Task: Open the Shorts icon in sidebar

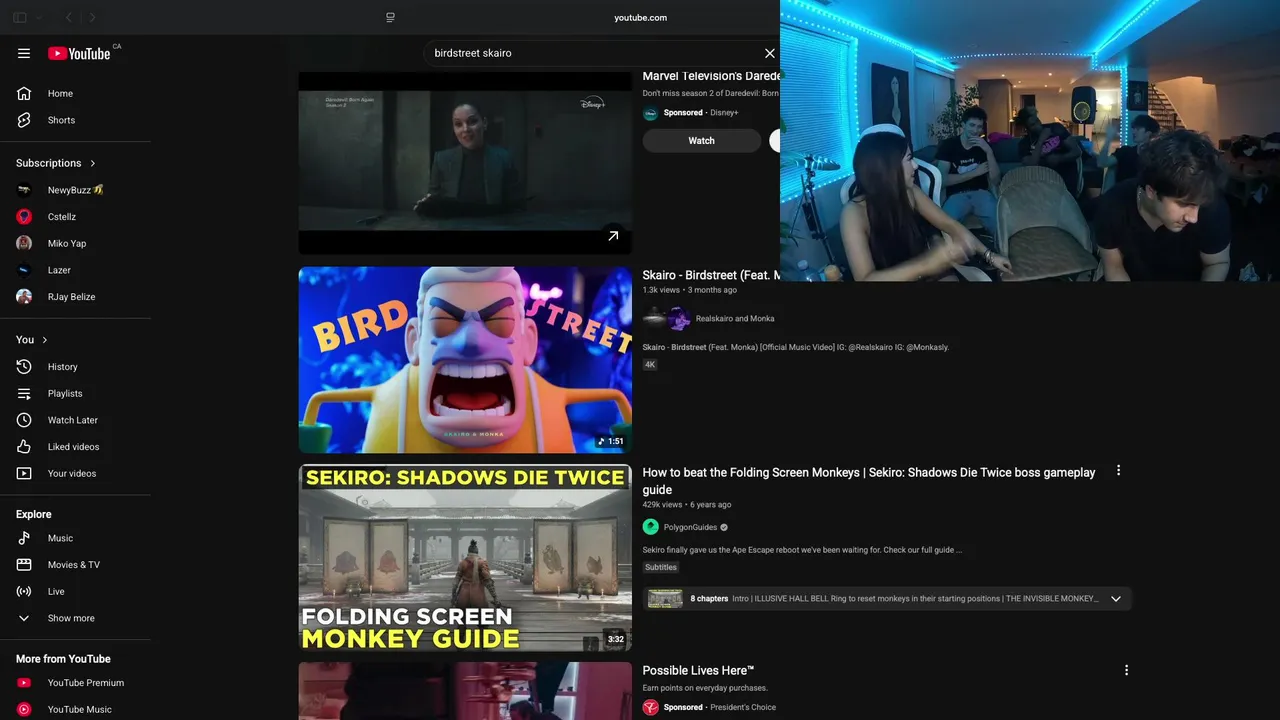Action: (x=24, y=120)
